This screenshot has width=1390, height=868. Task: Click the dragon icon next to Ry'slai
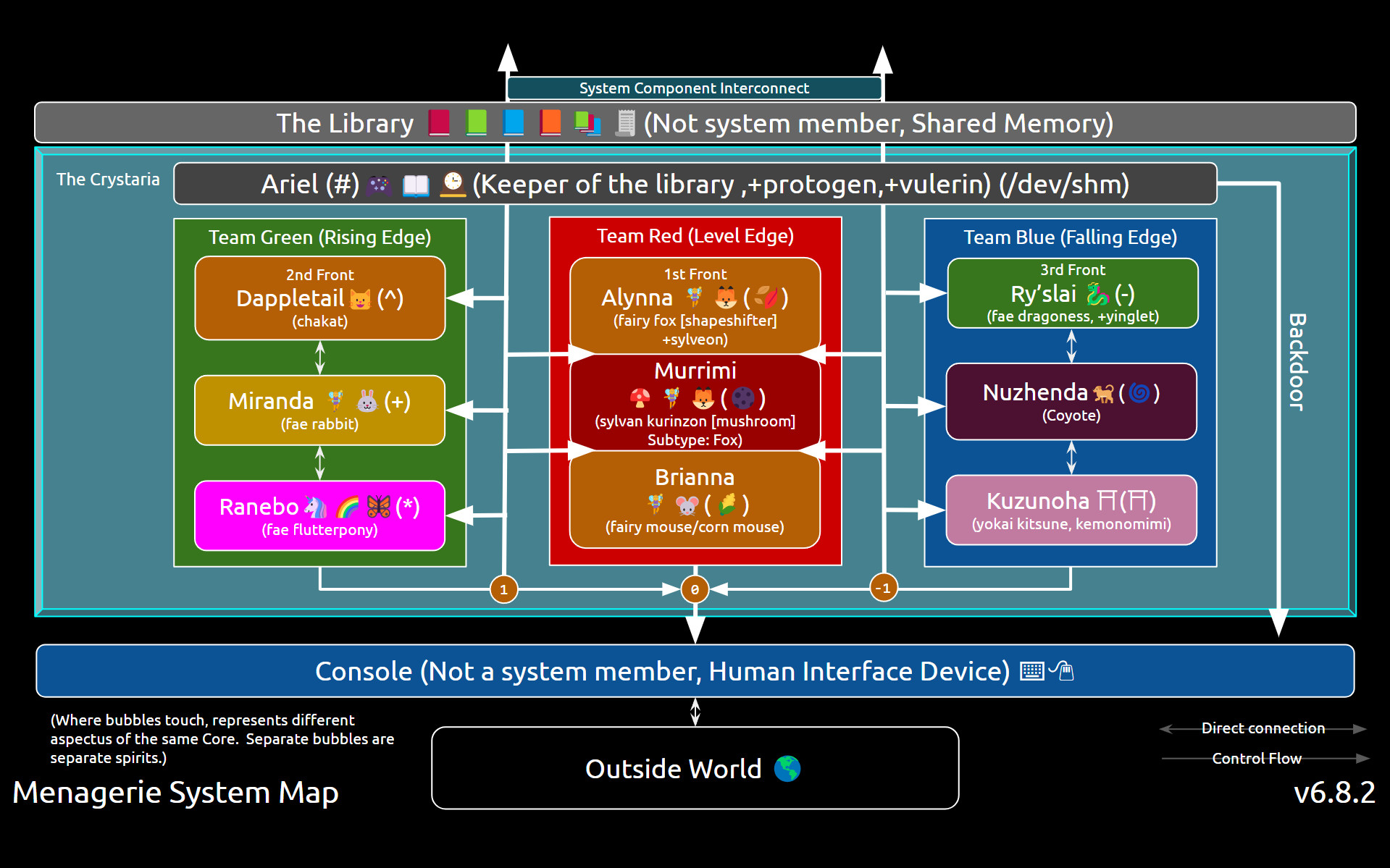pyautogui.click(x=1097, y=294)
